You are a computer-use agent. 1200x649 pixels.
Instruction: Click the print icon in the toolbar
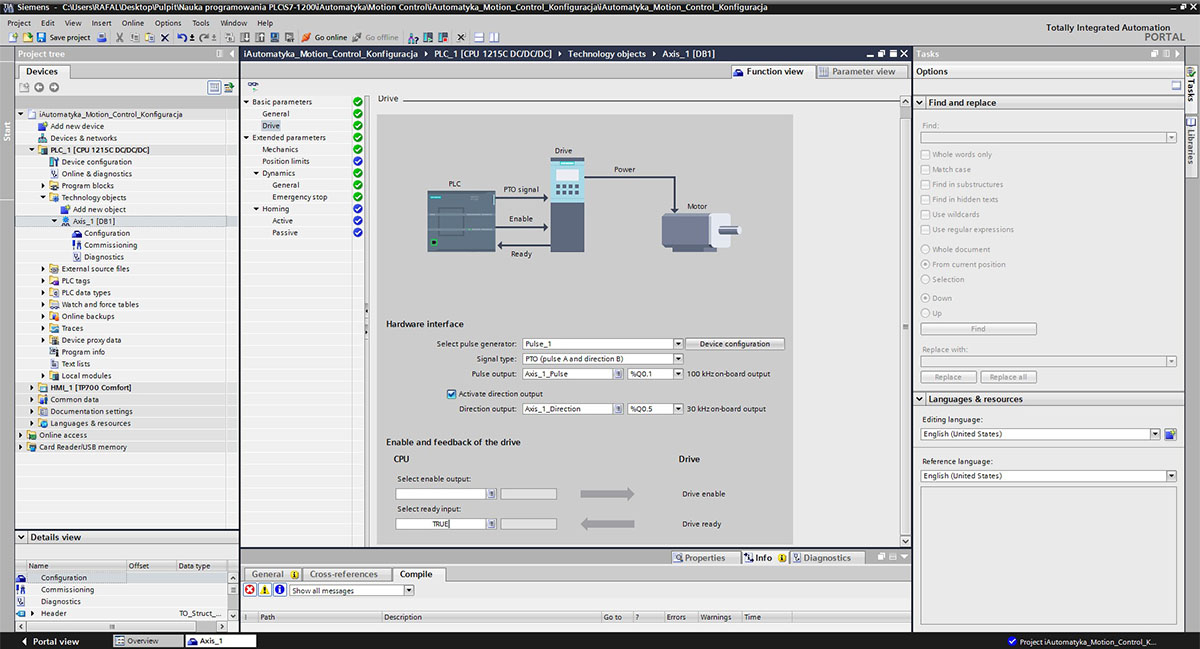[x=104, y=37]
